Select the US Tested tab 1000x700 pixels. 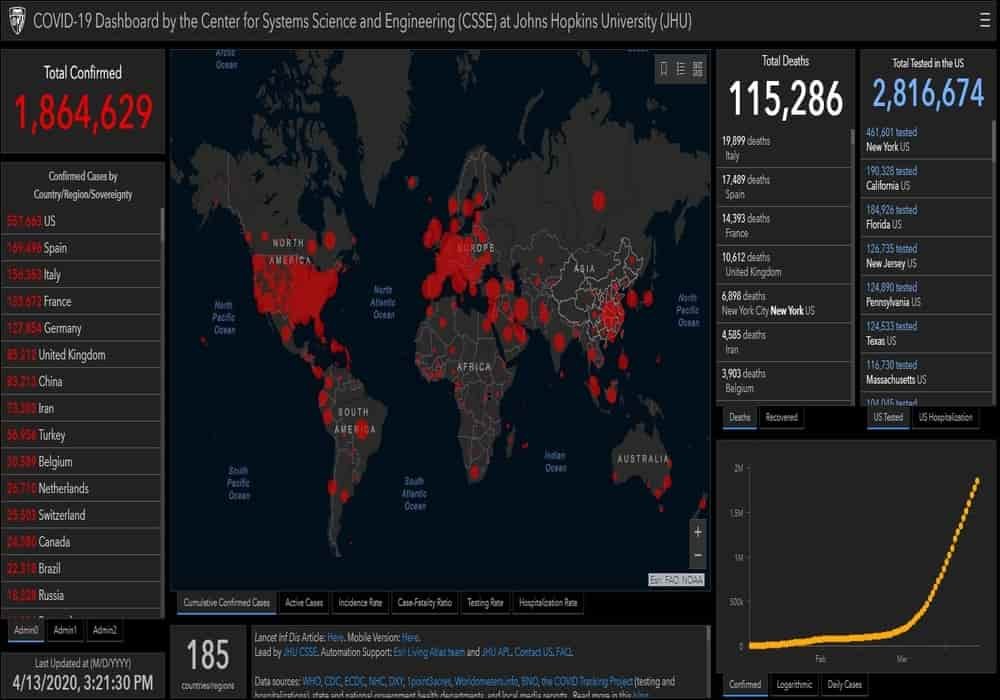[x=888, y=418]
